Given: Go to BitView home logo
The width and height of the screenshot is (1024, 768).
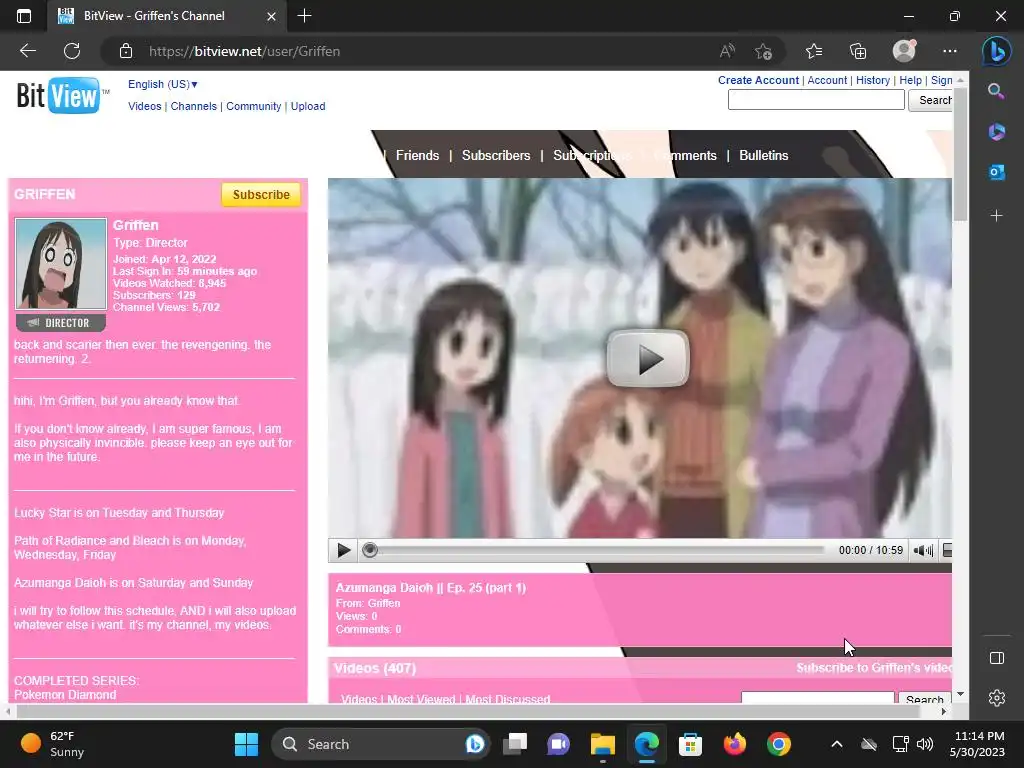Looking at the screenshot, I should coord(59,96).
